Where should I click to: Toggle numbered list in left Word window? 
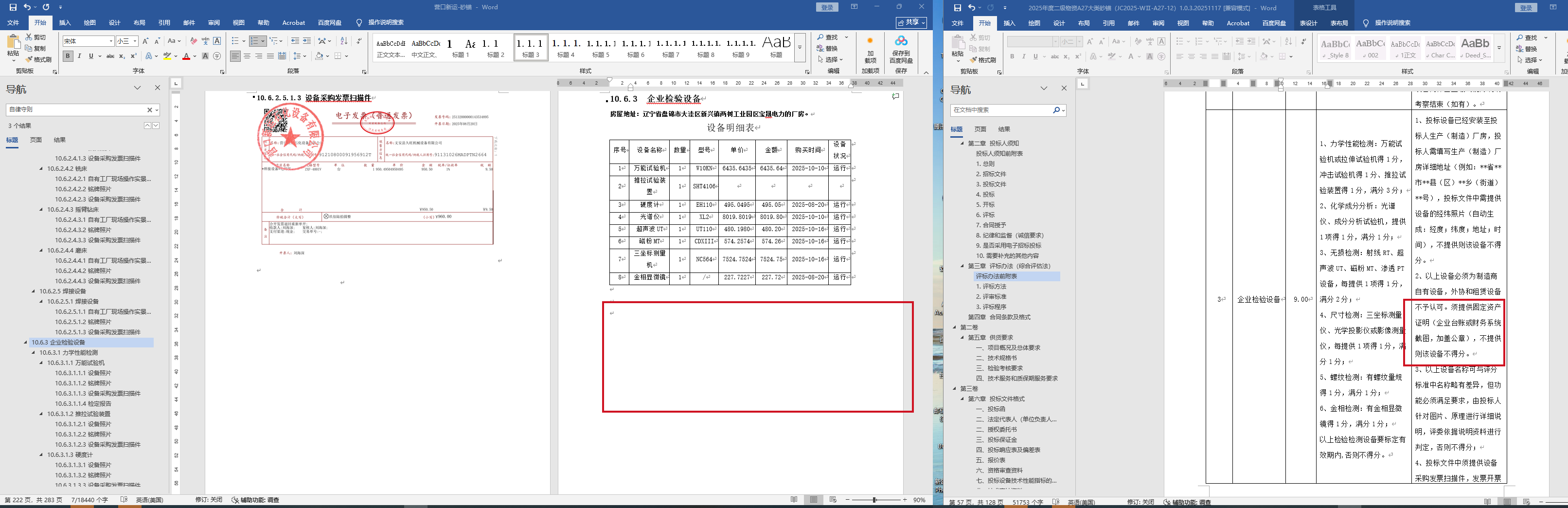254,41
